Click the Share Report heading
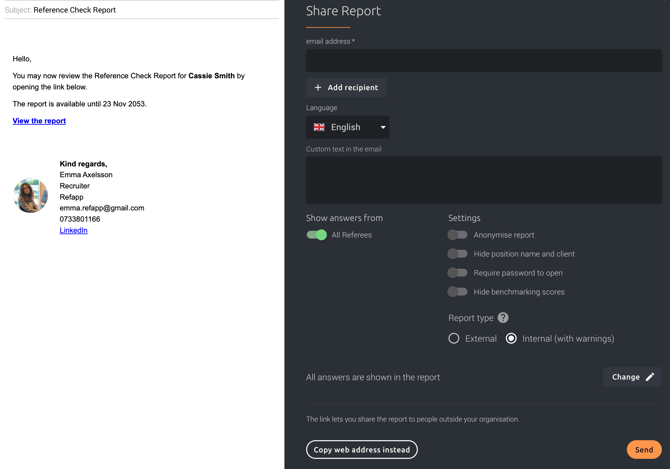 (343, 11)
